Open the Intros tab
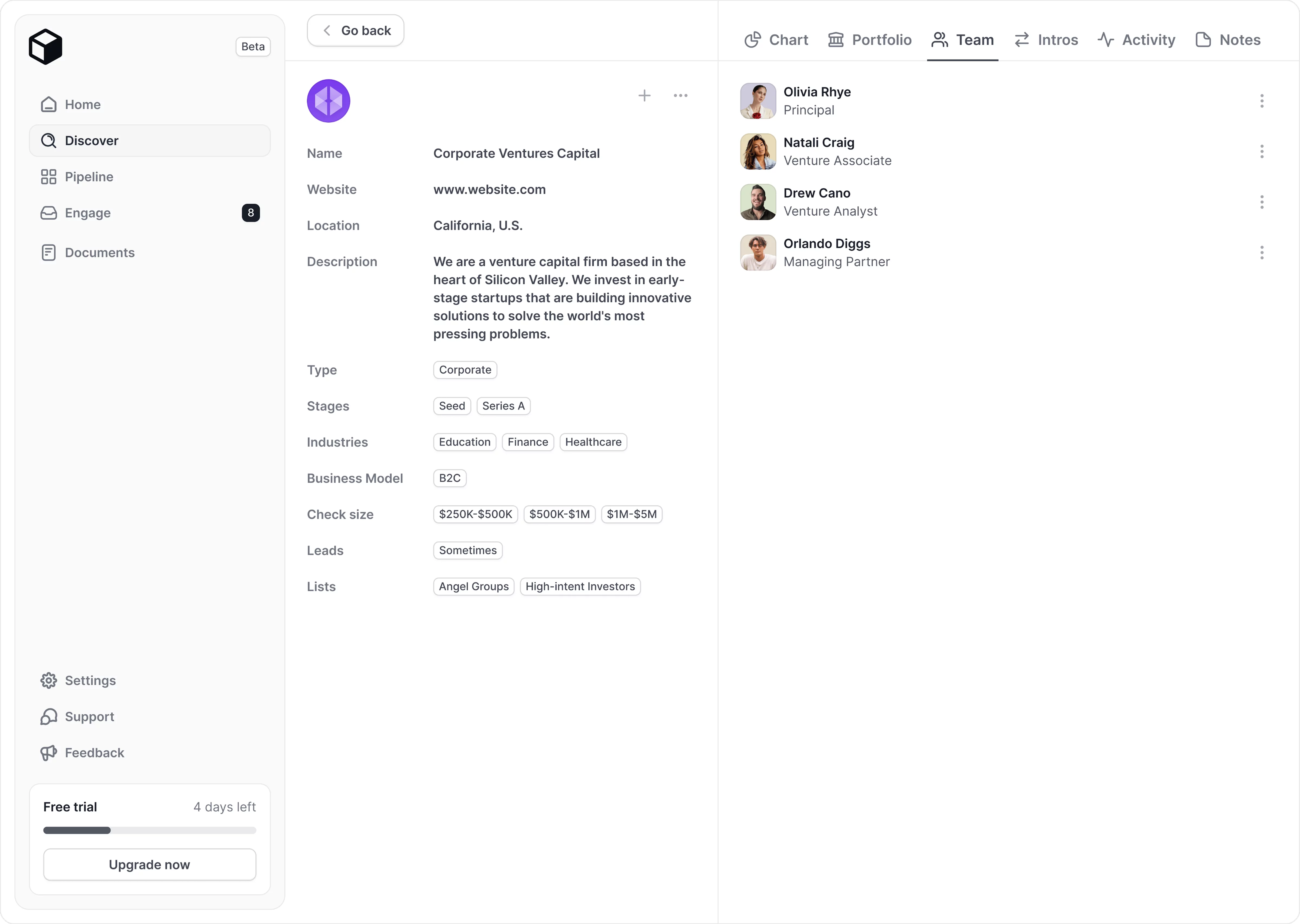This screenshot has height=924, width=1300. click(x=1046, y=40)
